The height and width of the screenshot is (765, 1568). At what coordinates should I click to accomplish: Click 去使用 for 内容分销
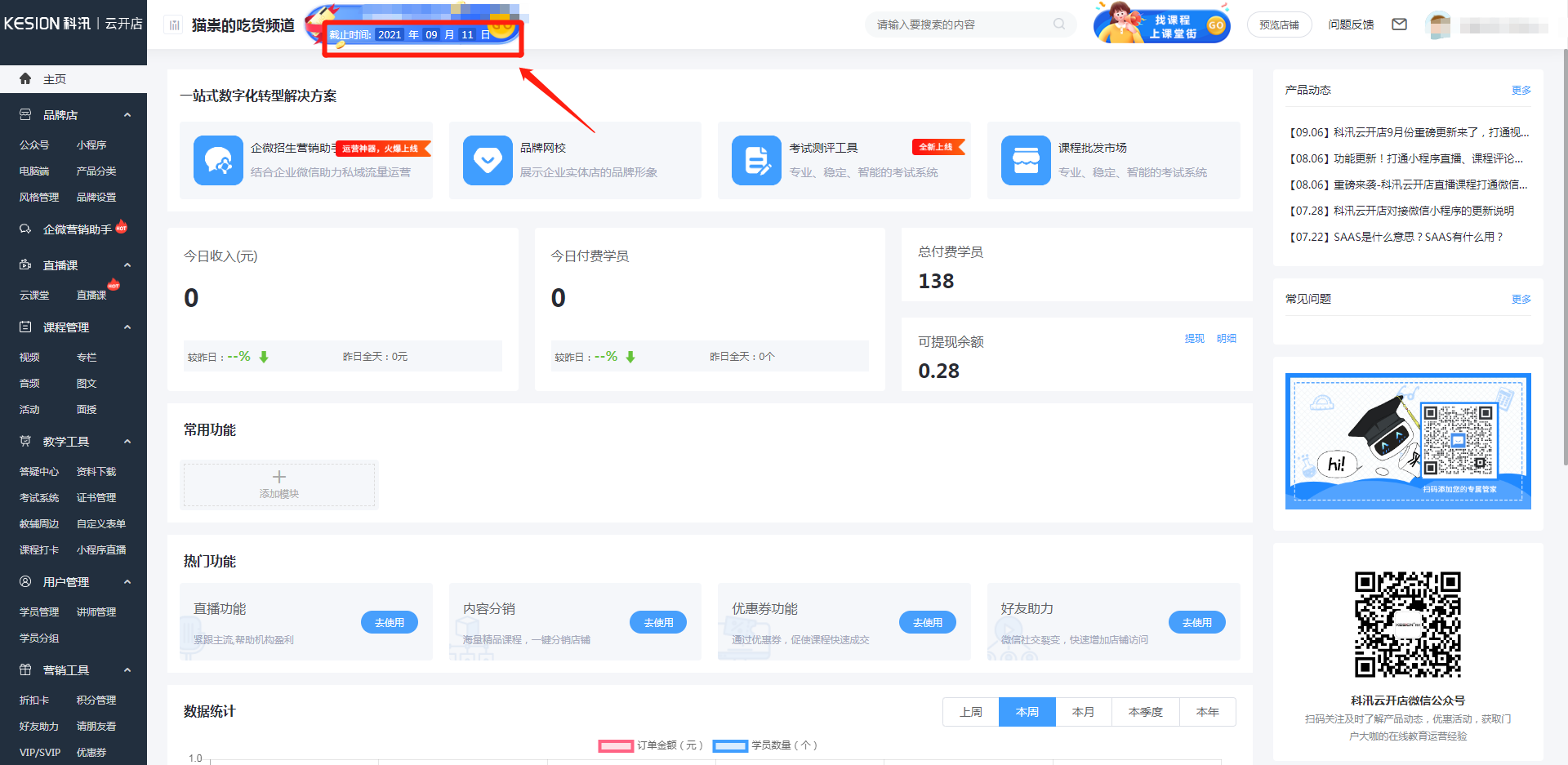click(658, 622)
